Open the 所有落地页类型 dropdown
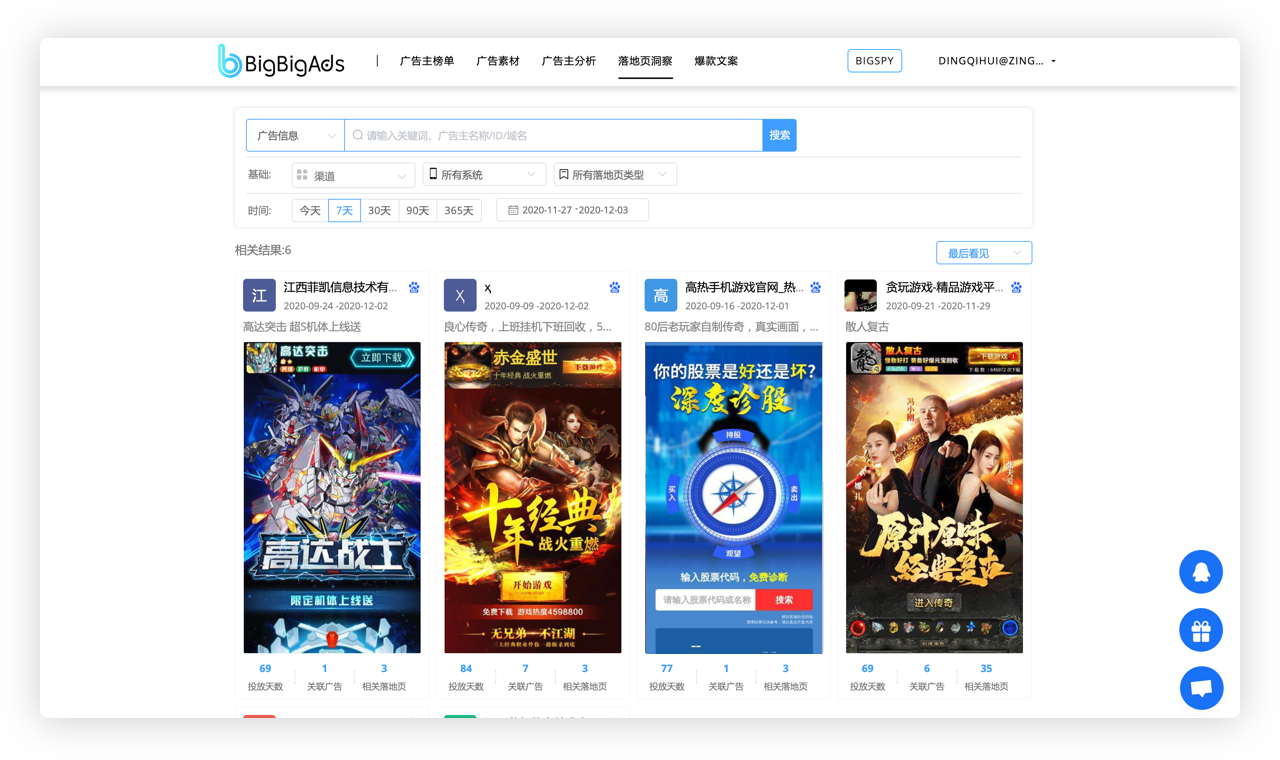The image size is (1280, 760). (615, 174)
